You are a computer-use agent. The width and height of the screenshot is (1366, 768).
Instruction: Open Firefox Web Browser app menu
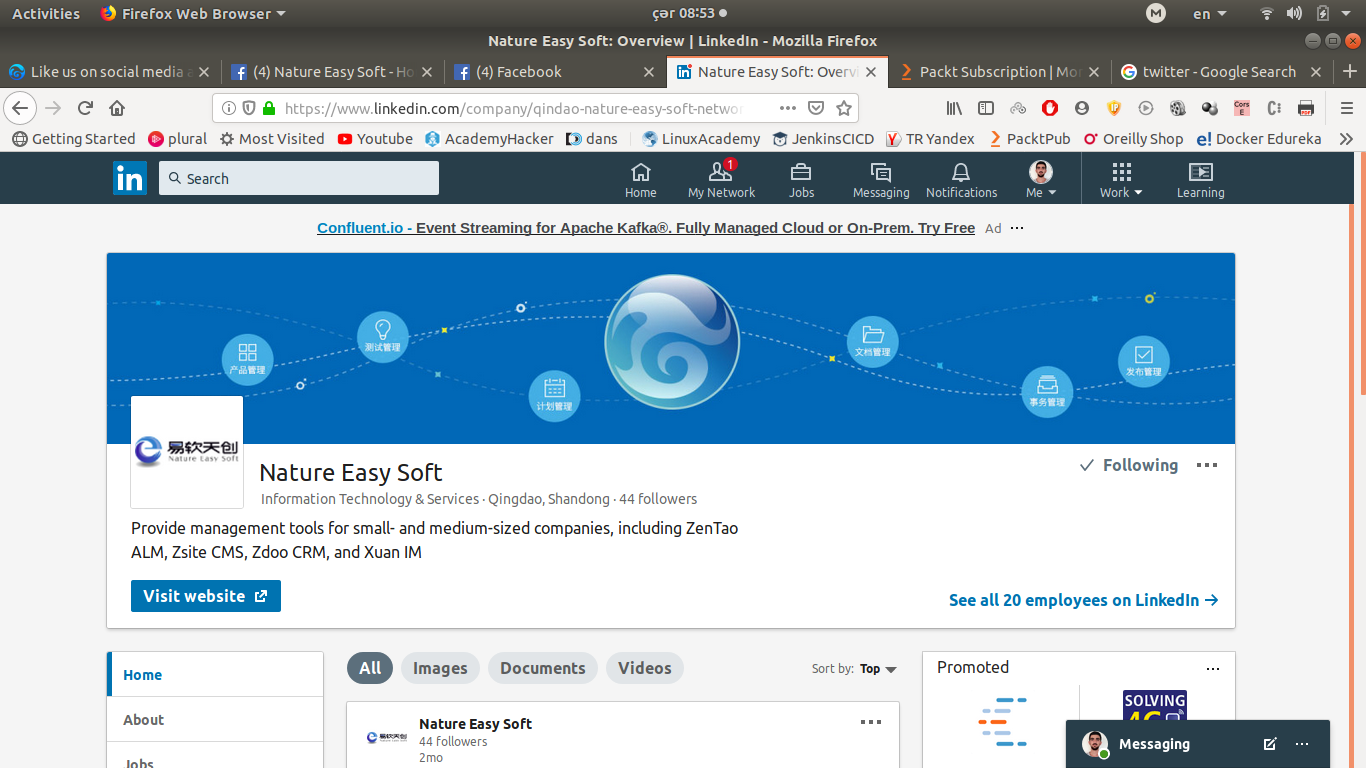click(x=193, y=14)
